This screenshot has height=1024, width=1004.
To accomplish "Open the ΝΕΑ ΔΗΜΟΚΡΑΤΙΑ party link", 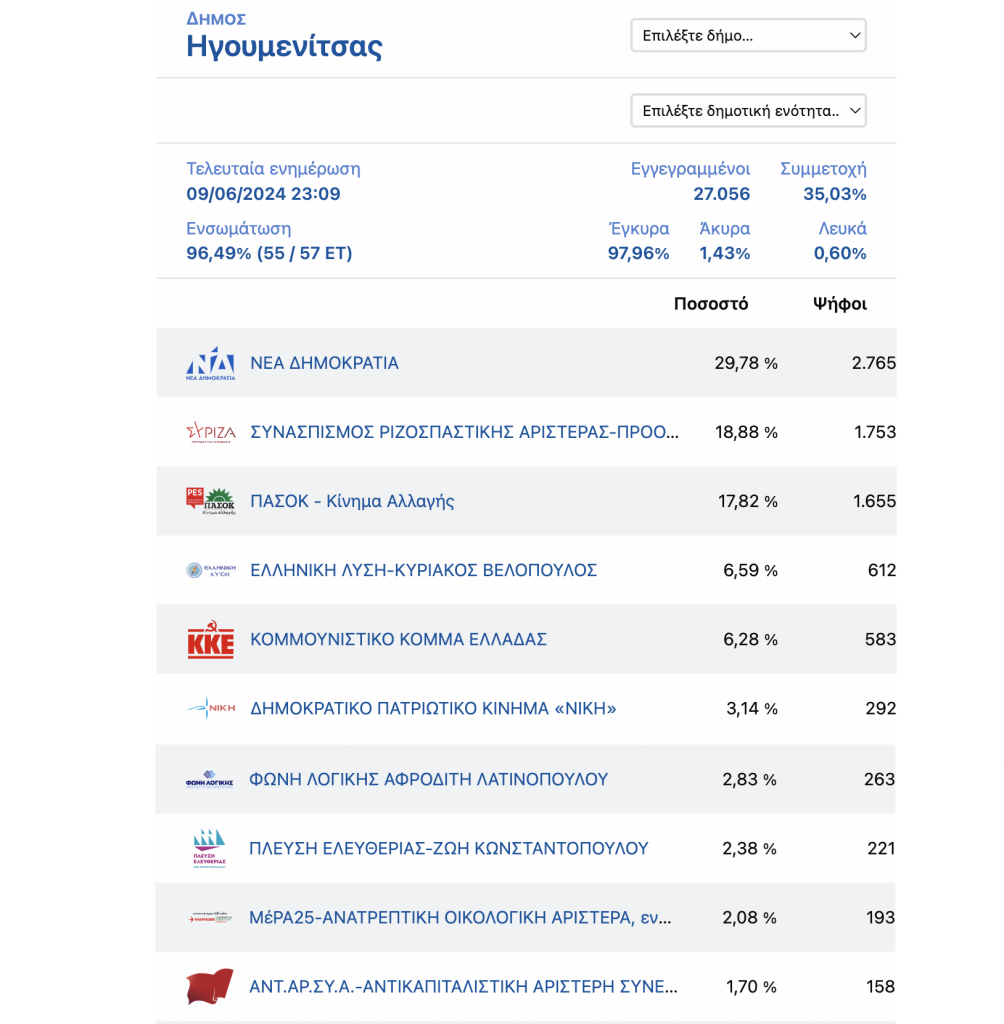I will click(x=324, y=363).
